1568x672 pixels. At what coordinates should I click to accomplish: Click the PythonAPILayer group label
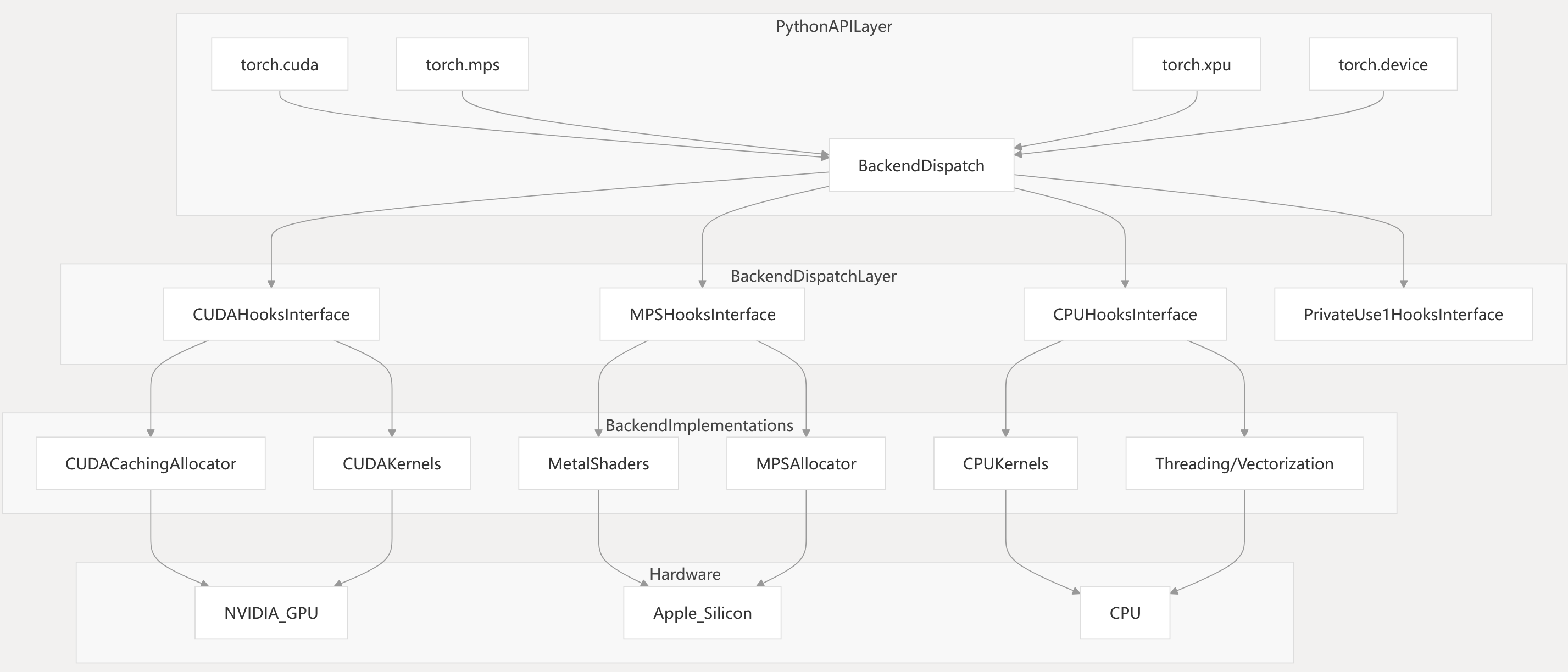(833, 26)
